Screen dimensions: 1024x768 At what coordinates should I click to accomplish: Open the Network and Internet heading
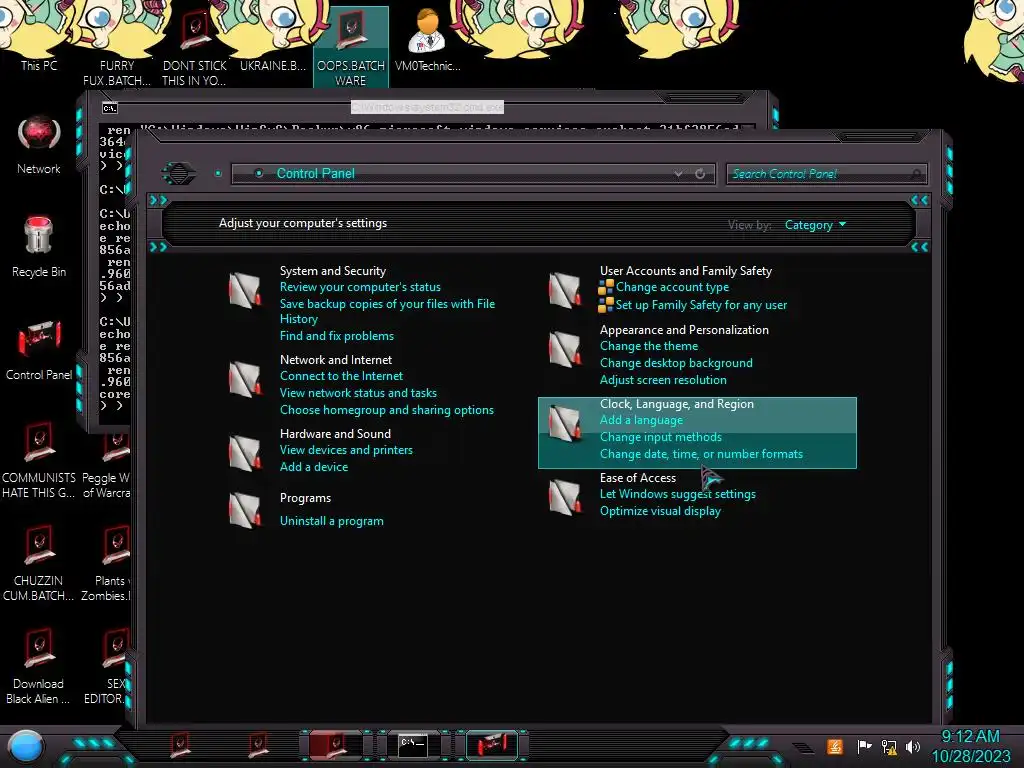(x=336, y=359)
